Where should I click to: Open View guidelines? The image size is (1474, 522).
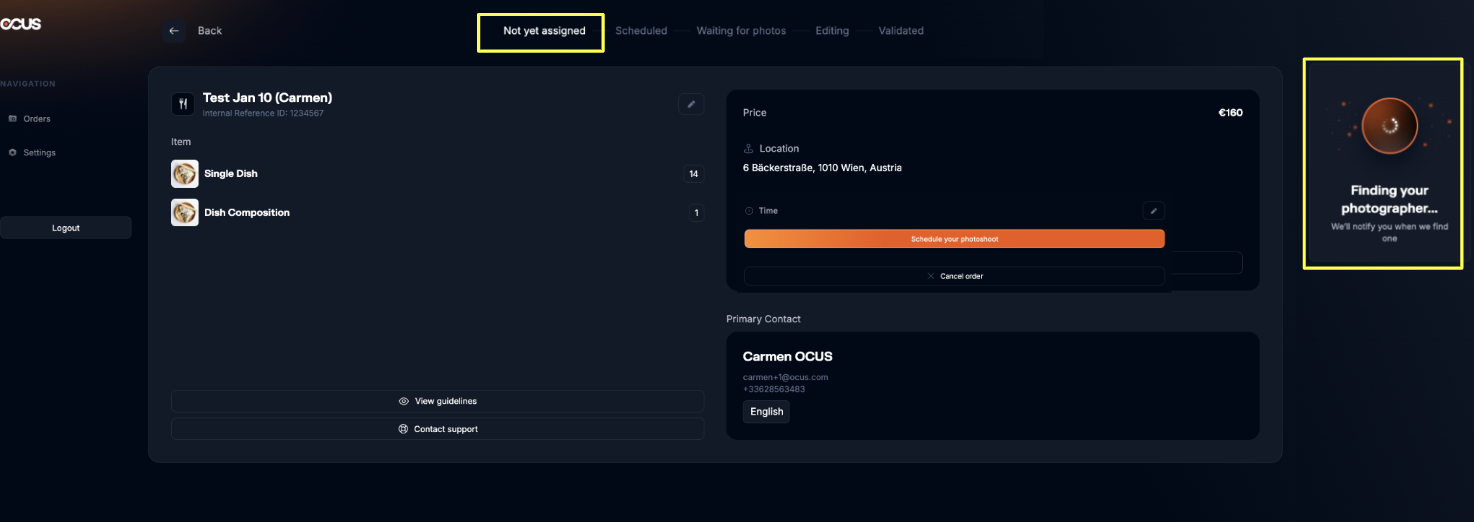[437, 401]
